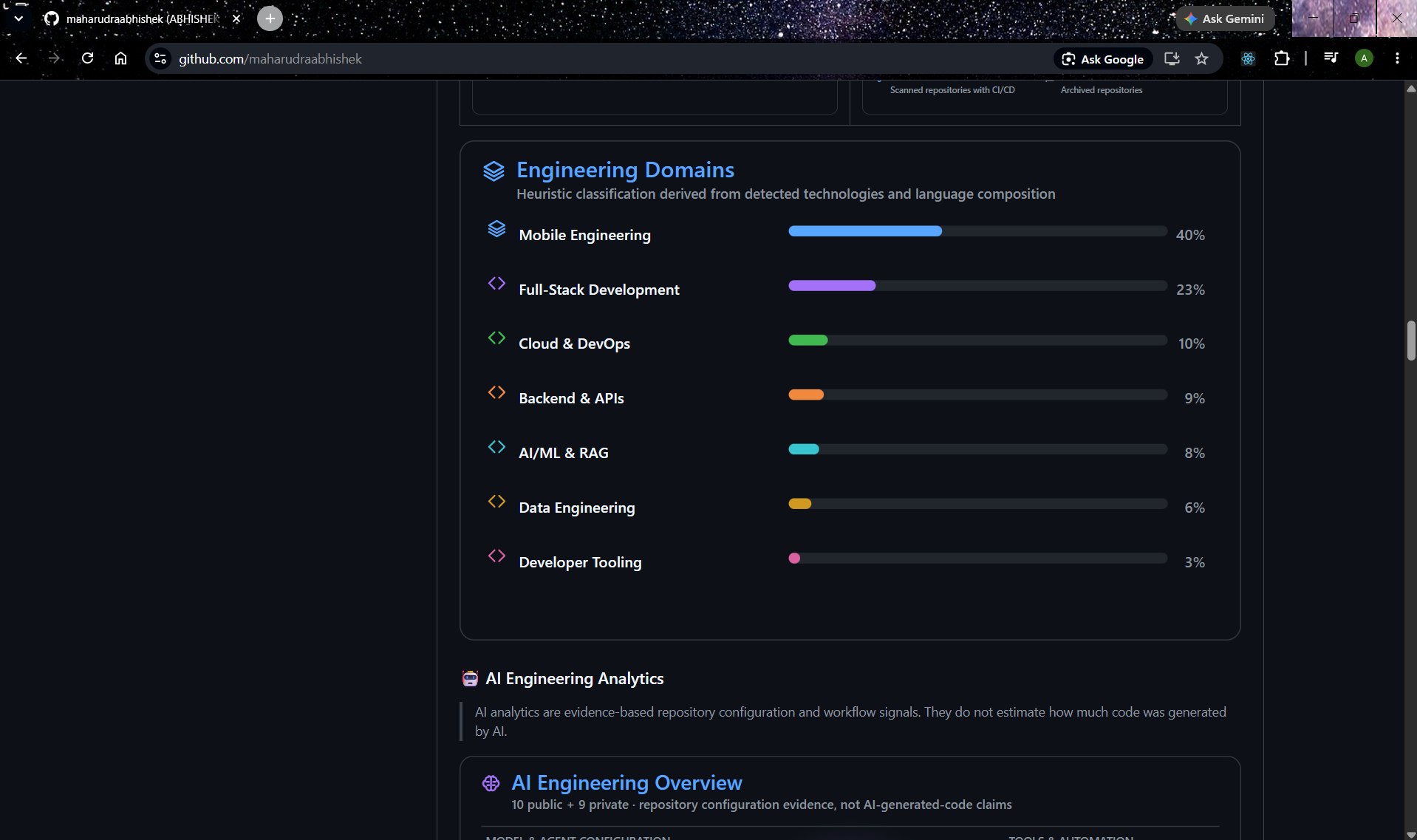1417x840 pixels.
Task: Click the Data Engineering code icon
Action: click(496, 502)
